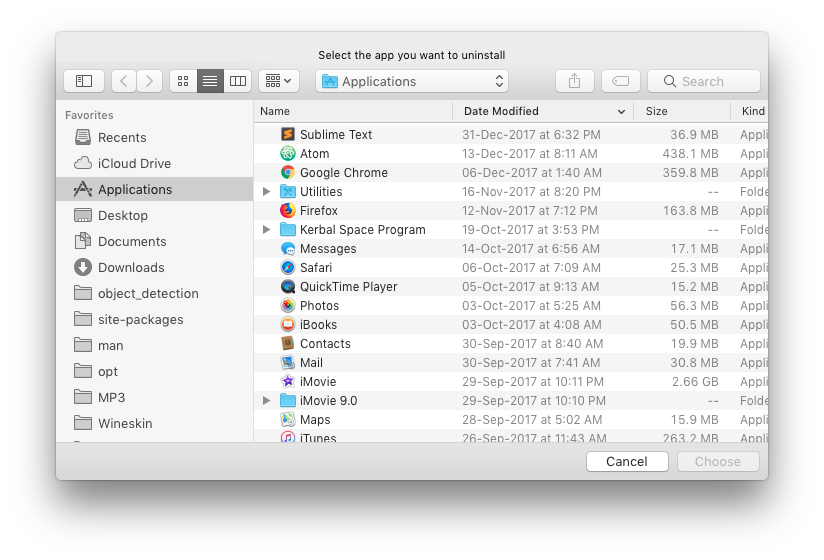Open iCloud Drive in the sidebar
Image resolution: width=824 pixels, height=560 pixels.
[x=154, y=163]
